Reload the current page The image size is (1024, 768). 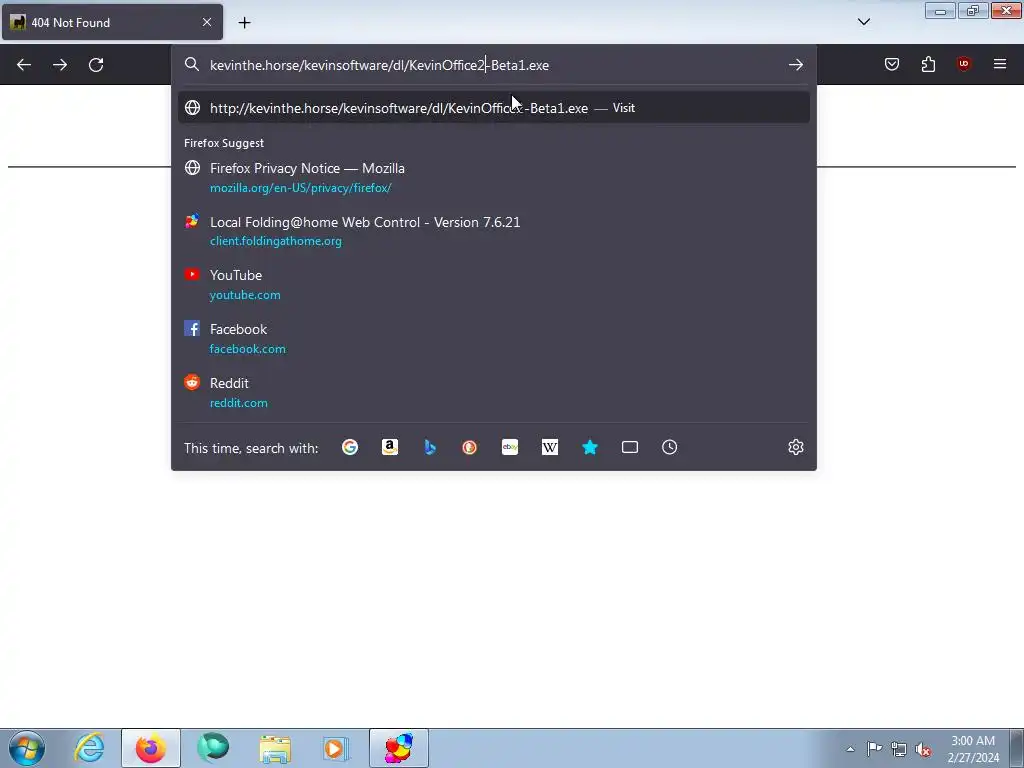pos(96,65)
